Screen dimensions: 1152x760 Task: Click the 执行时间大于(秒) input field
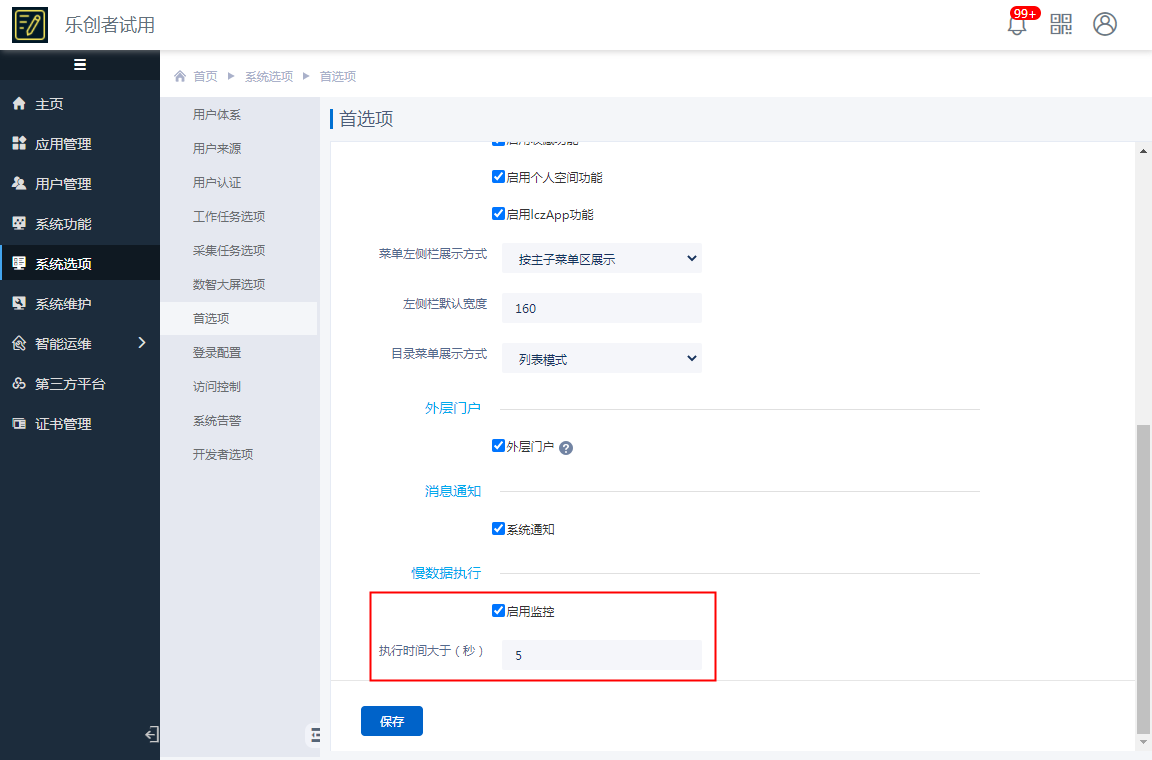pos(601,656)
